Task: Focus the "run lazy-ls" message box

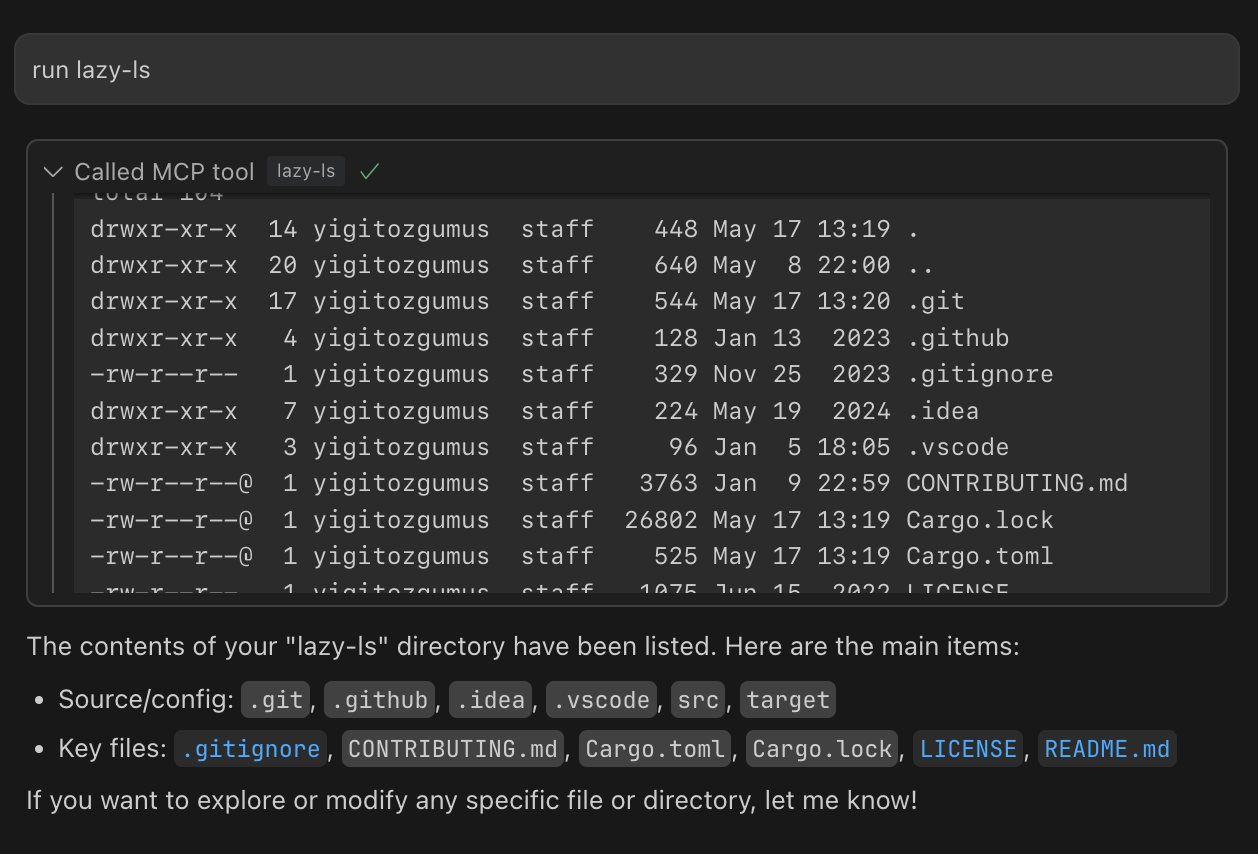Action: pyautogui.click(x=626, y=69)
